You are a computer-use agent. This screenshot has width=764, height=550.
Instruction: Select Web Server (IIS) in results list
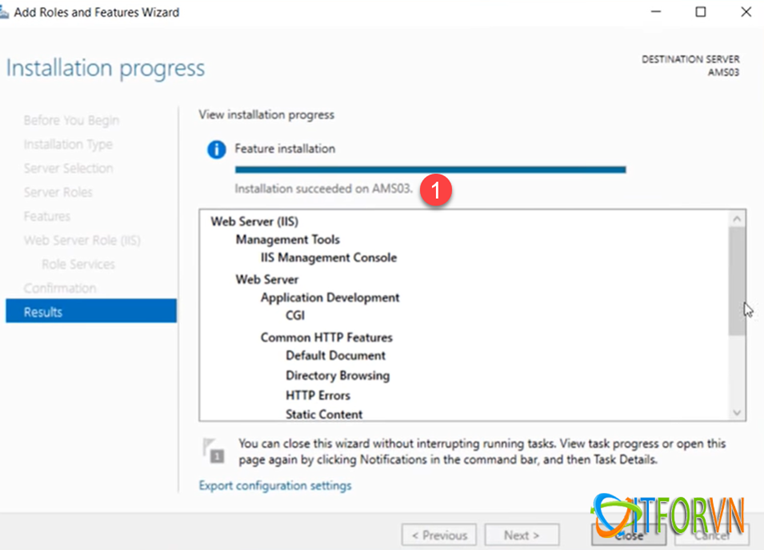pos(254,222)
